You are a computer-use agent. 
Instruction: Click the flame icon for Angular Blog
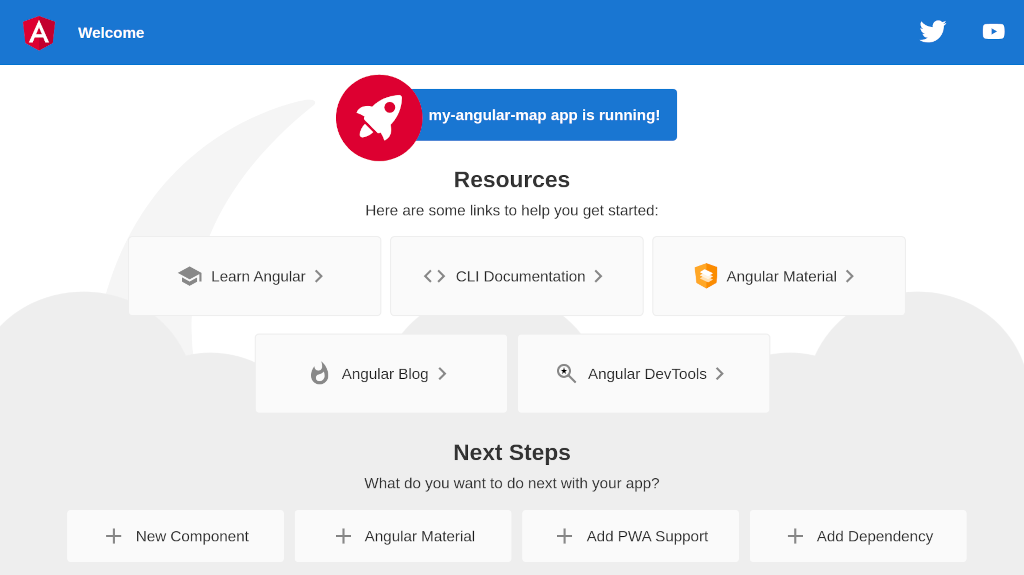319,374
